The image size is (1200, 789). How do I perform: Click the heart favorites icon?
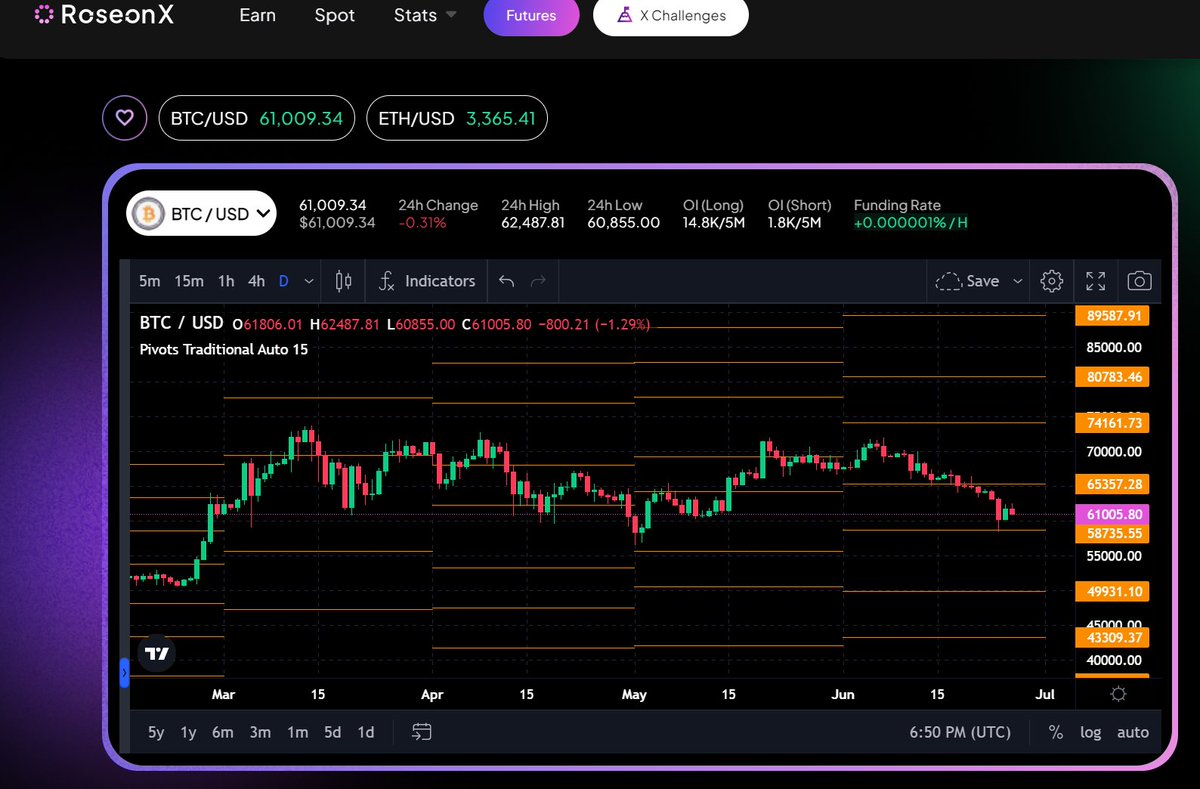tap(124, 118)
